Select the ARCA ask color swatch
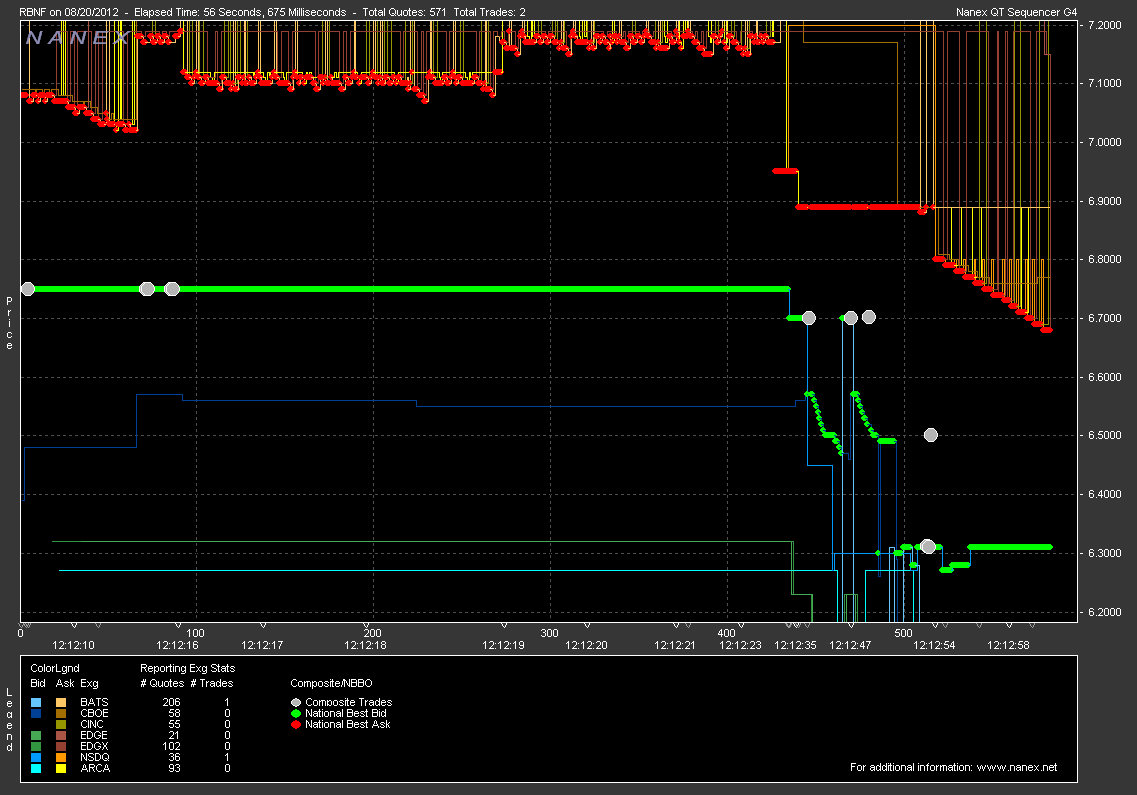1137x795 pixels. point(61,768)
